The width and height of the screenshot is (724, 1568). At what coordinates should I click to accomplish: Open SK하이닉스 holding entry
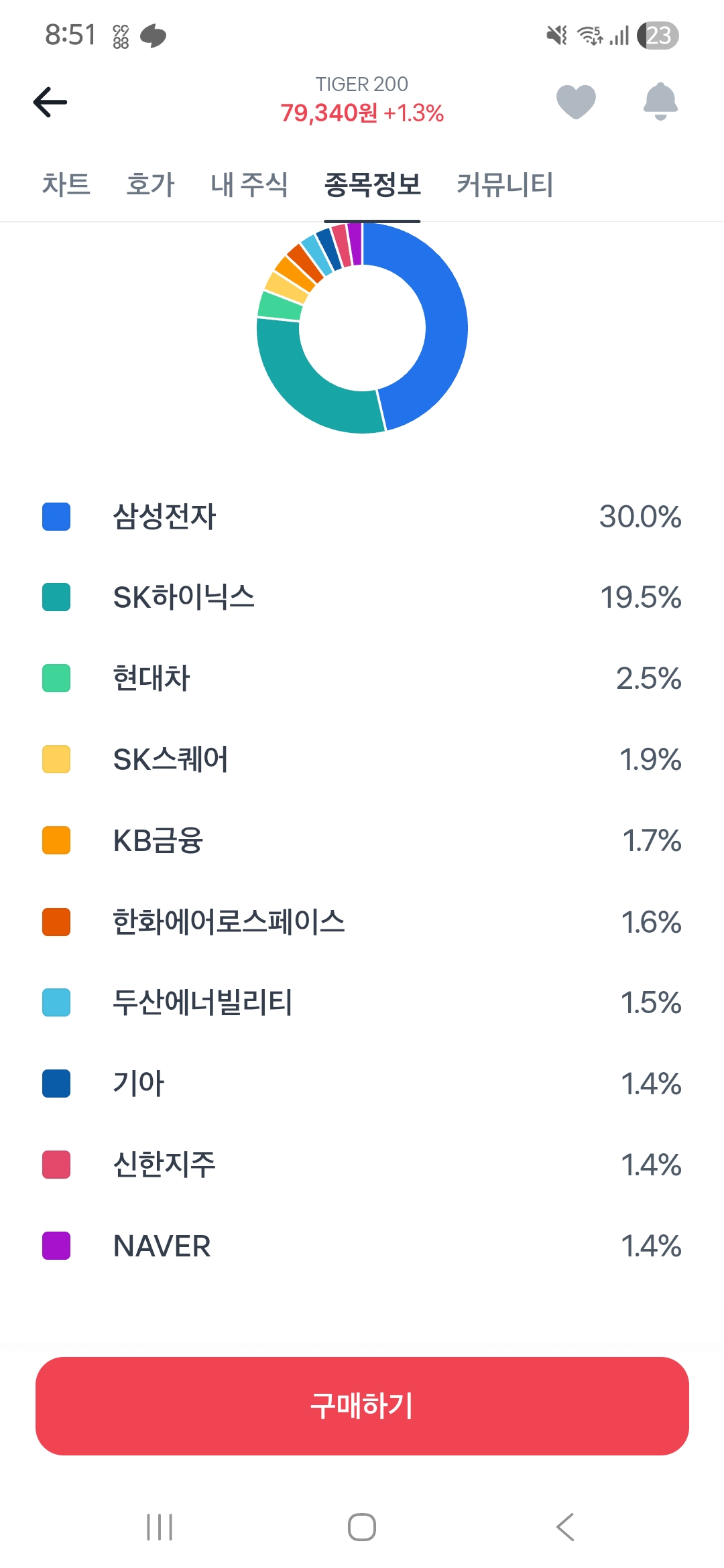click(x=362, y=598)
